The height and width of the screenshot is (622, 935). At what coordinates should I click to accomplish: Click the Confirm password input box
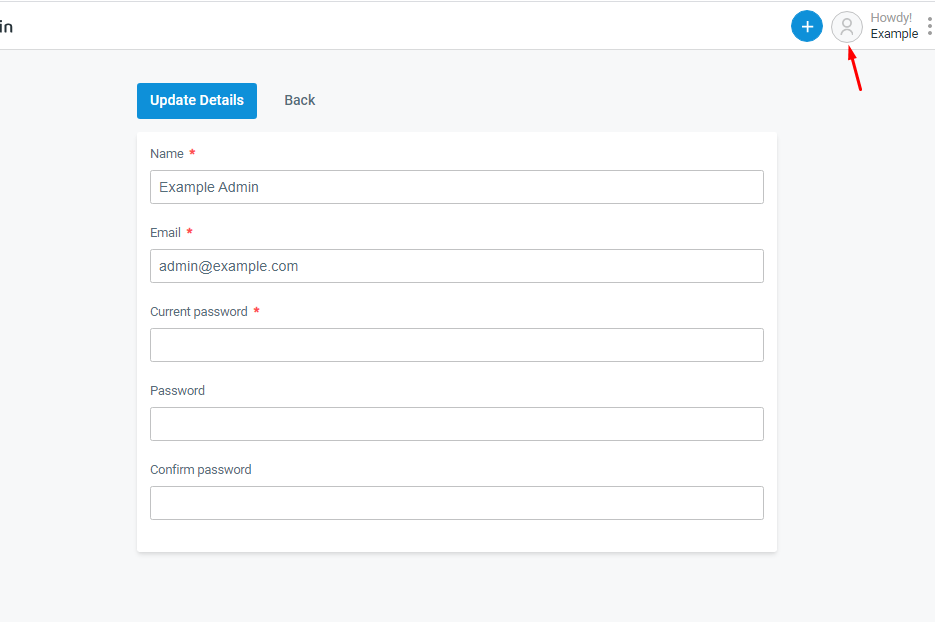click(456, 503)
